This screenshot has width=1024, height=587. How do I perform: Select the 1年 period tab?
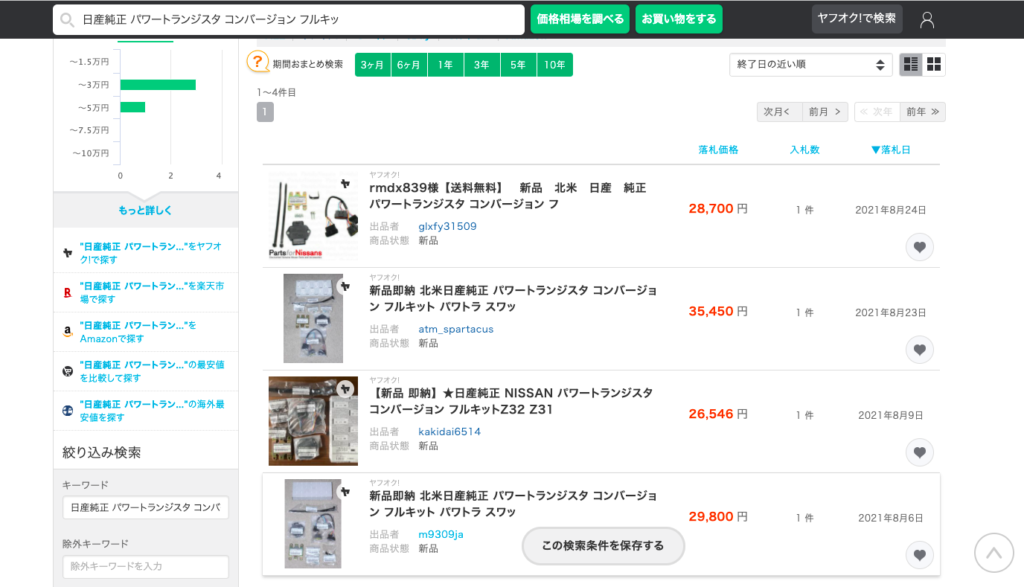pos(445,64)
